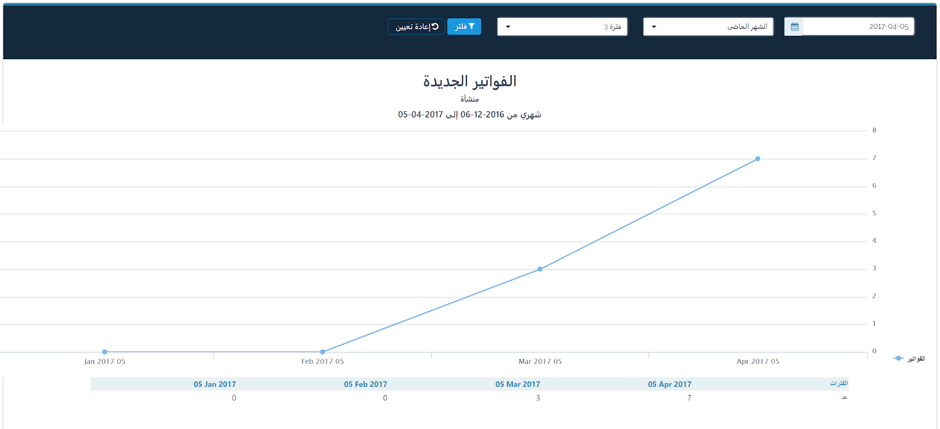Click the Feb 2017 data point on chart

[323, 352]
